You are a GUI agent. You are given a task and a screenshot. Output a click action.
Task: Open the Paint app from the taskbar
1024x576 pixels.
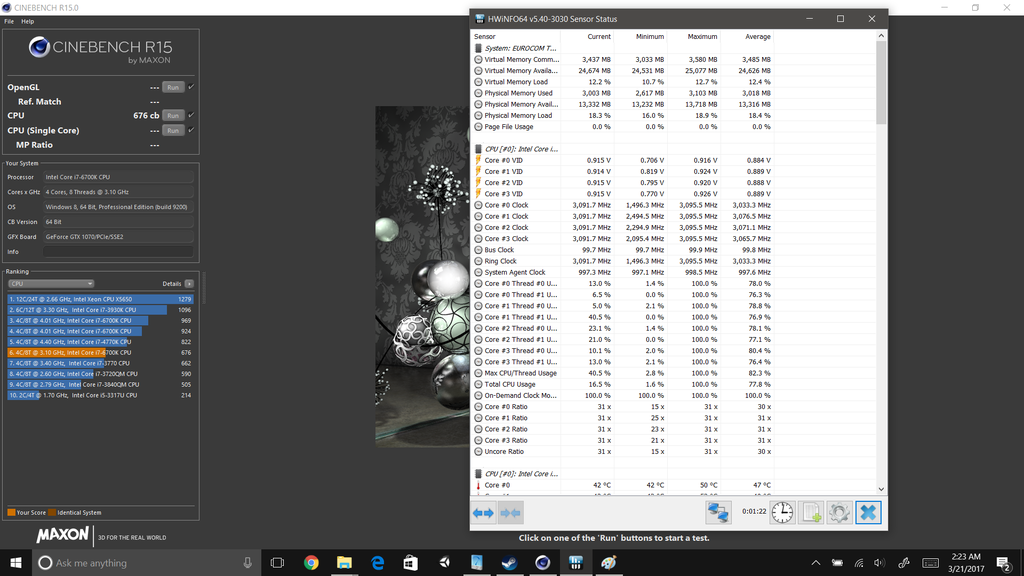609,563
